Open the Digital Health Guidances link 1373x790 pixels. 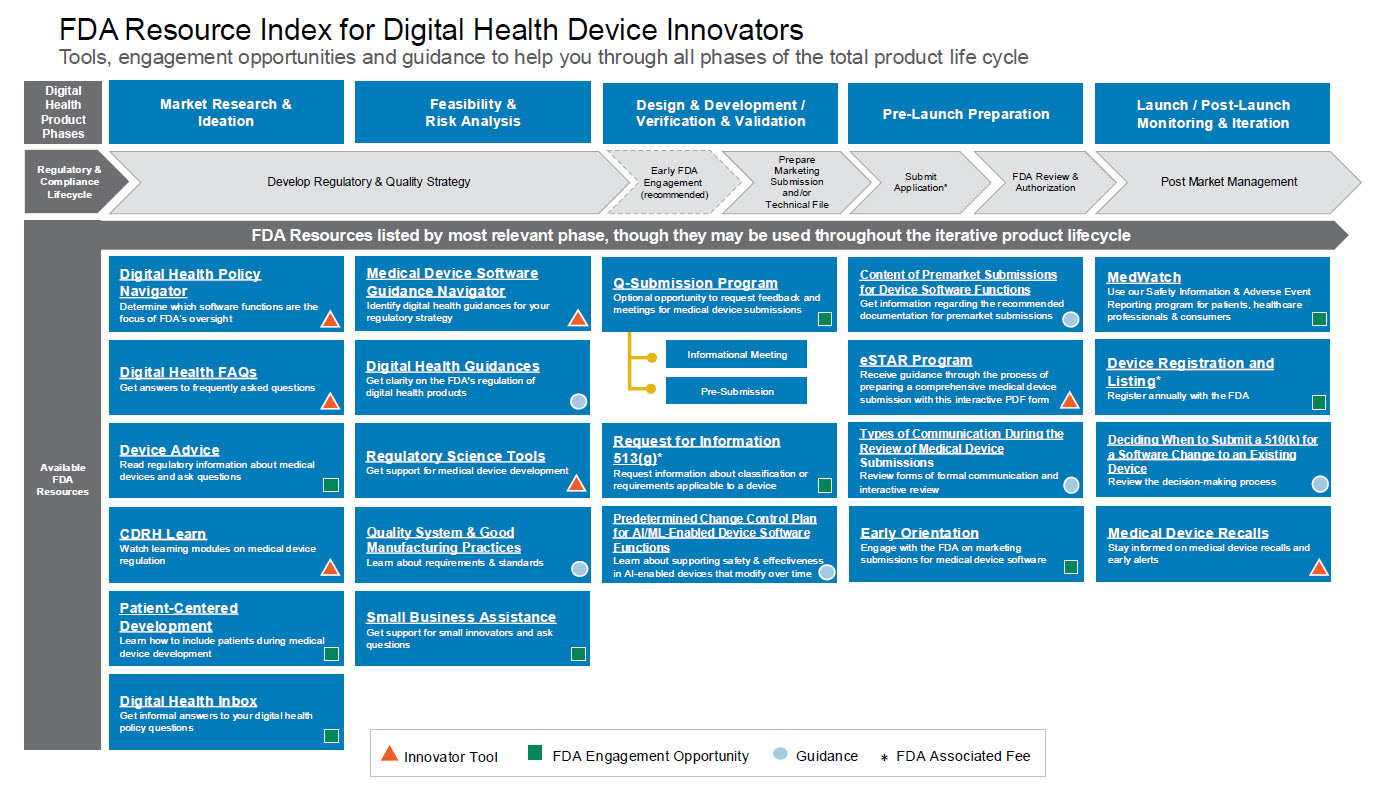pyautogui.click(x=453, y=367)
